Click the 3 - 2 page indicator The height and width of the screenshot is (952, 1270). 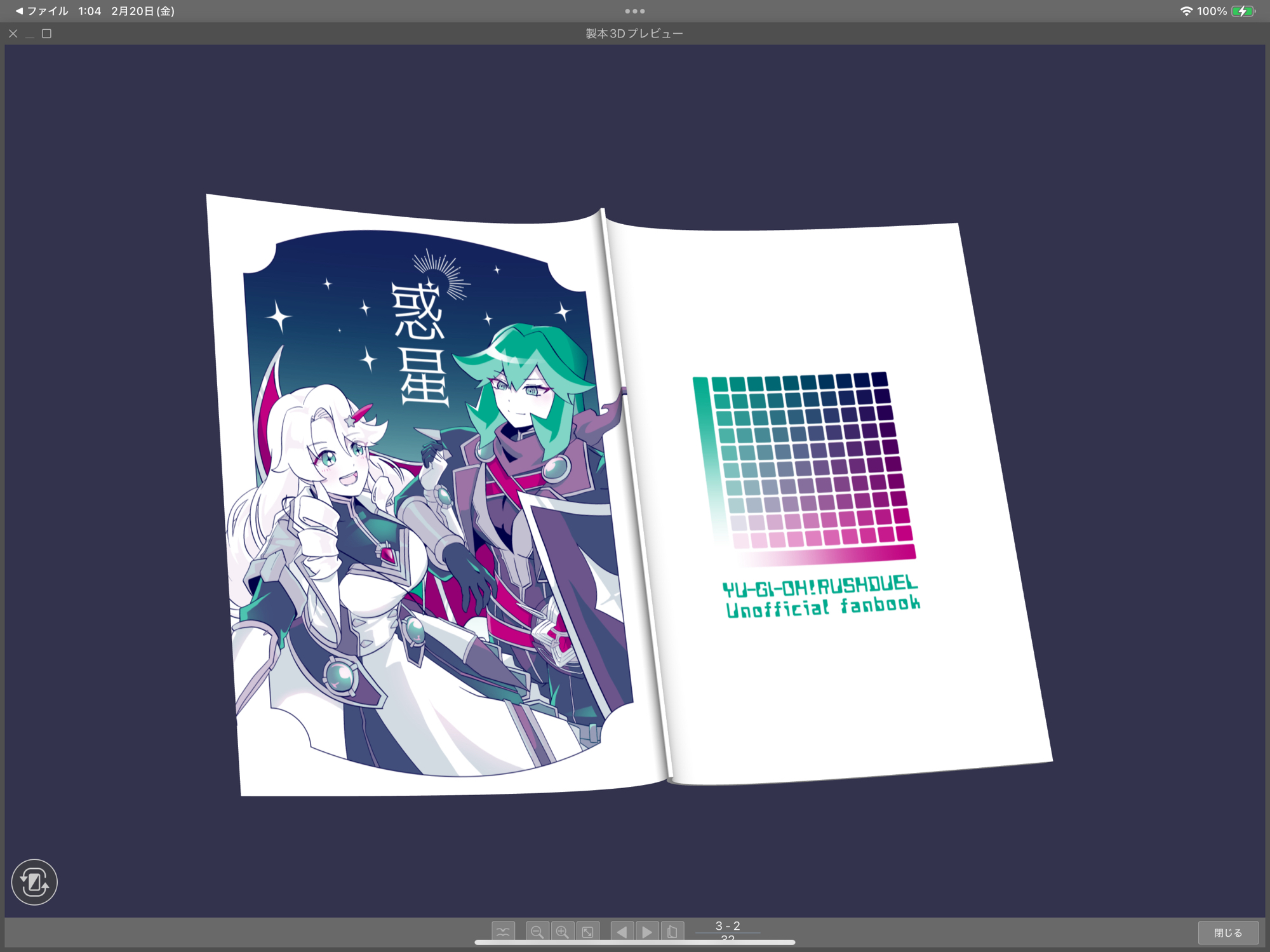727,926
